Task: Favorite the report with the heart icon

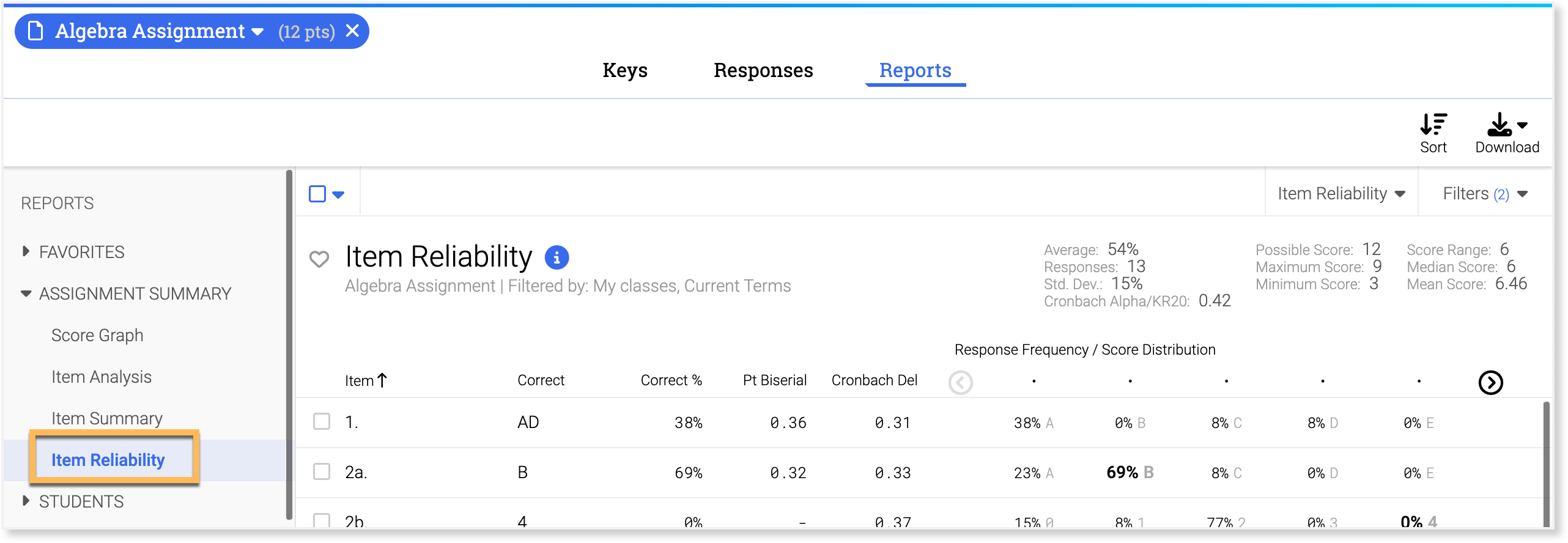Action: (x=319, y=259)
